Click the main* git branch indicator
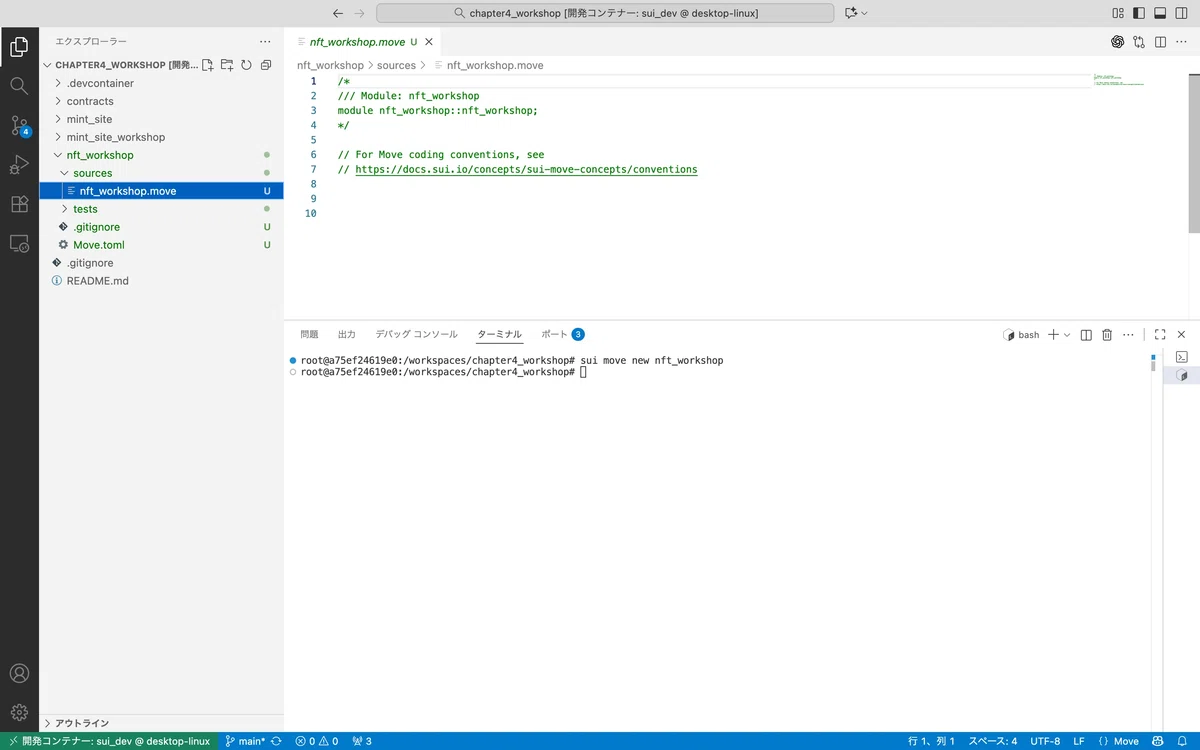This screenshot has height=750, width=1200. (245, 741)
